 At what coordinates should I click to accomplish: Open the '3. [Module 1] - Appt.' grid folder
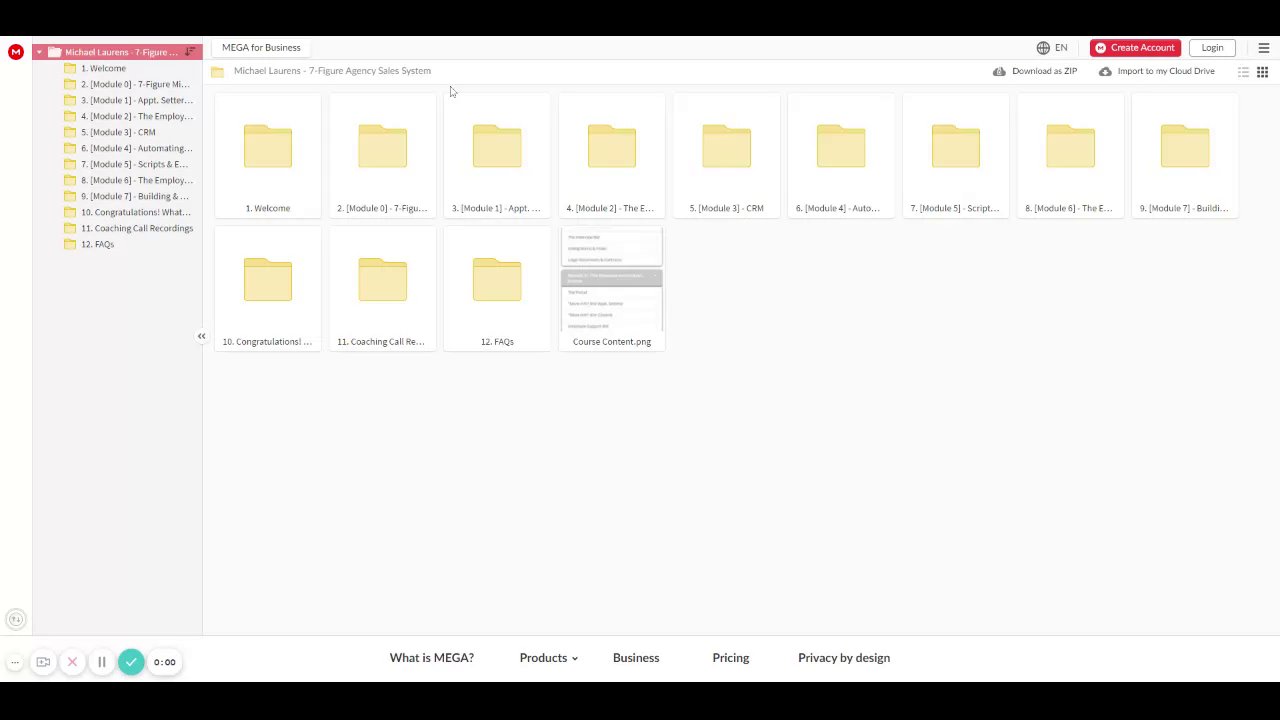pyautogui.click(x=497, y=156)
